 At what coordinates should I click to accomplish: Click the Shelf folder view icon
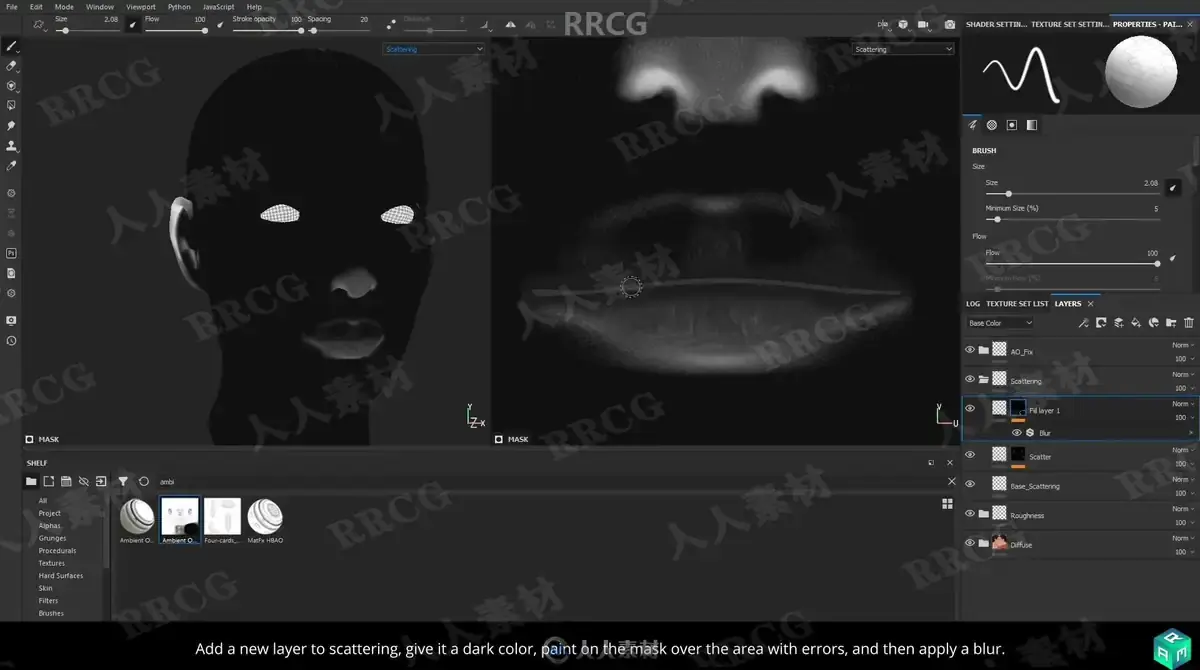(31, 481)
